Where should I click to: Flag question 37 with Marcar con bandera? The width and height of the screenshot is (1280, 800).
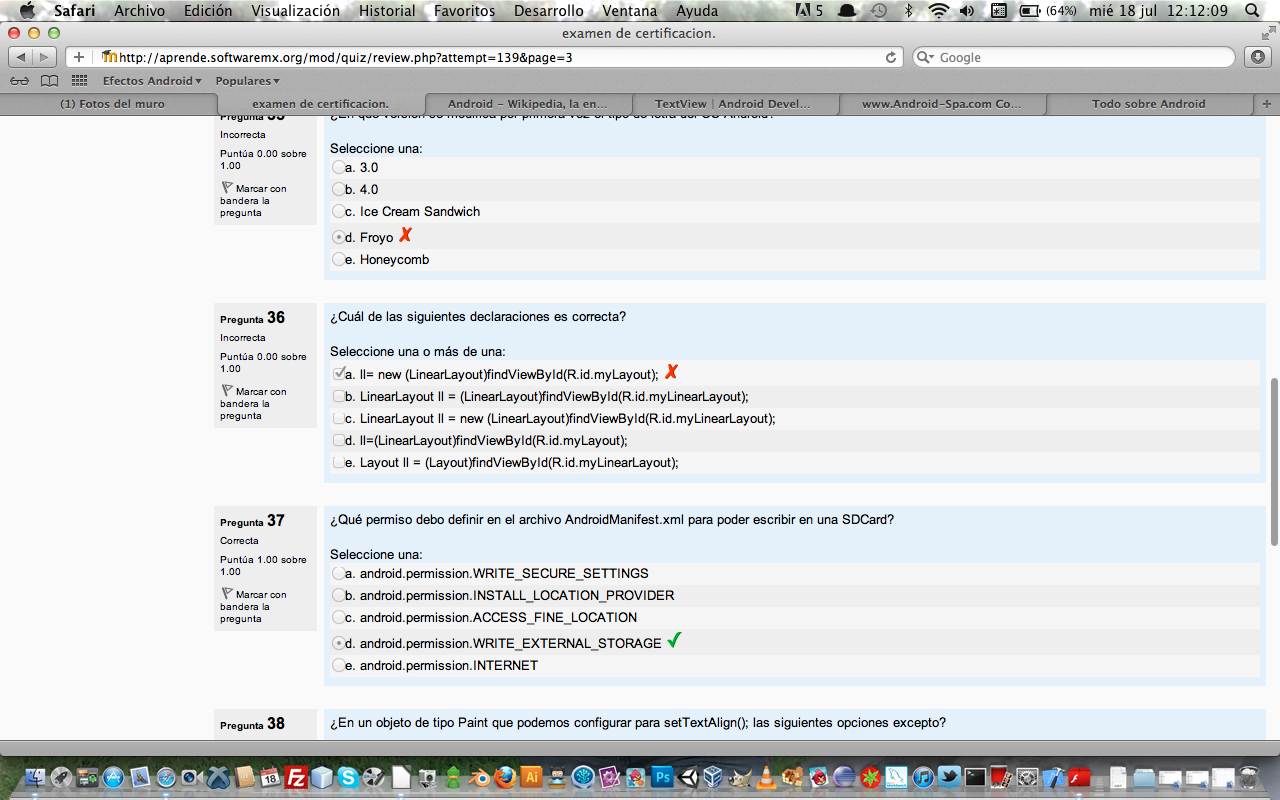coord(253,606)
